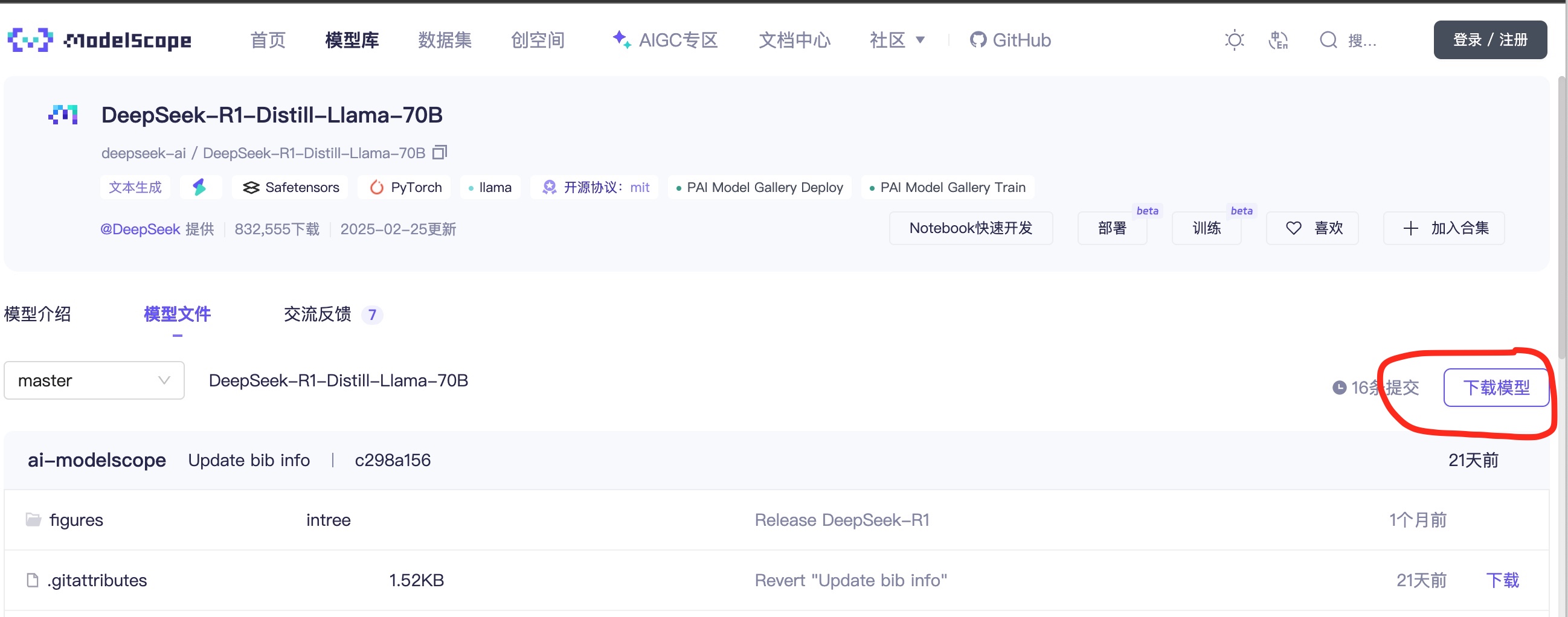Open the @DeepSeek provider link
Image resolution: width=1568 pixels, height=617 pixels.
[140, 229]
